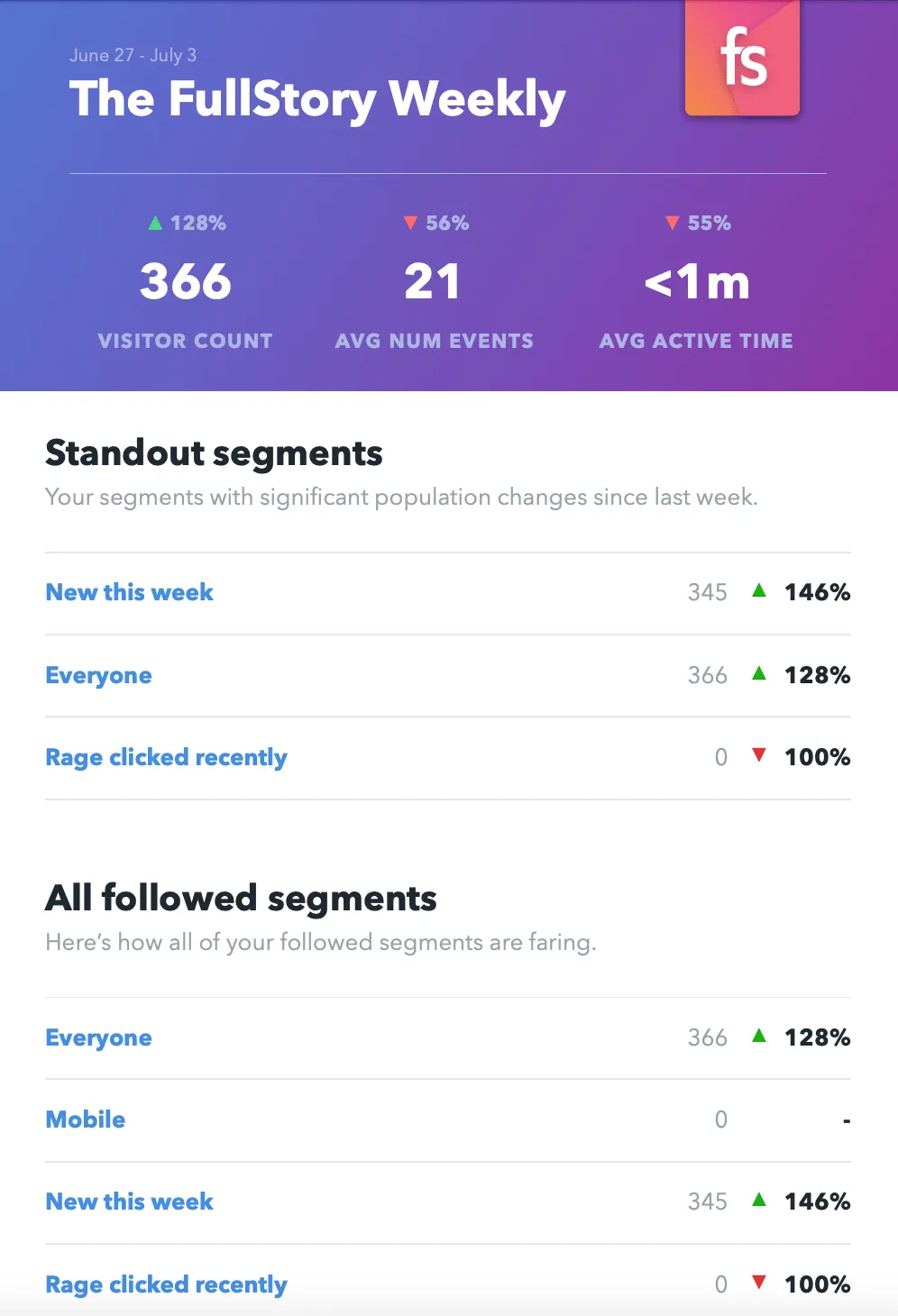Open the New this week segment link
Image resolution: width=898 pixels, height=1316 pixels.
[129, 591]
